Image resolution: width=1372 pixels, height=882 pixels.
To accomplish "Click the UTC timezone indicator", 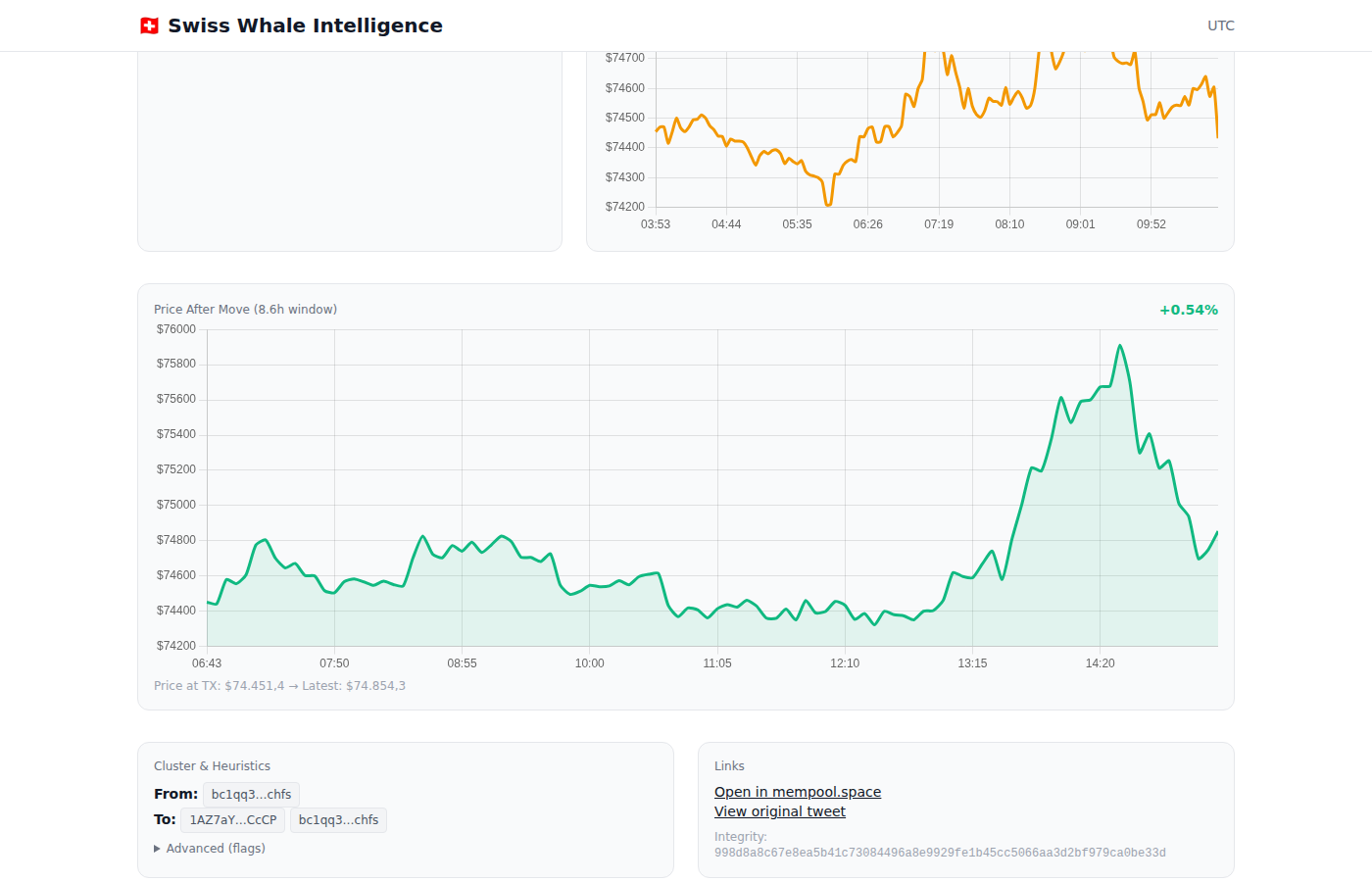I will pos(1220,25).
